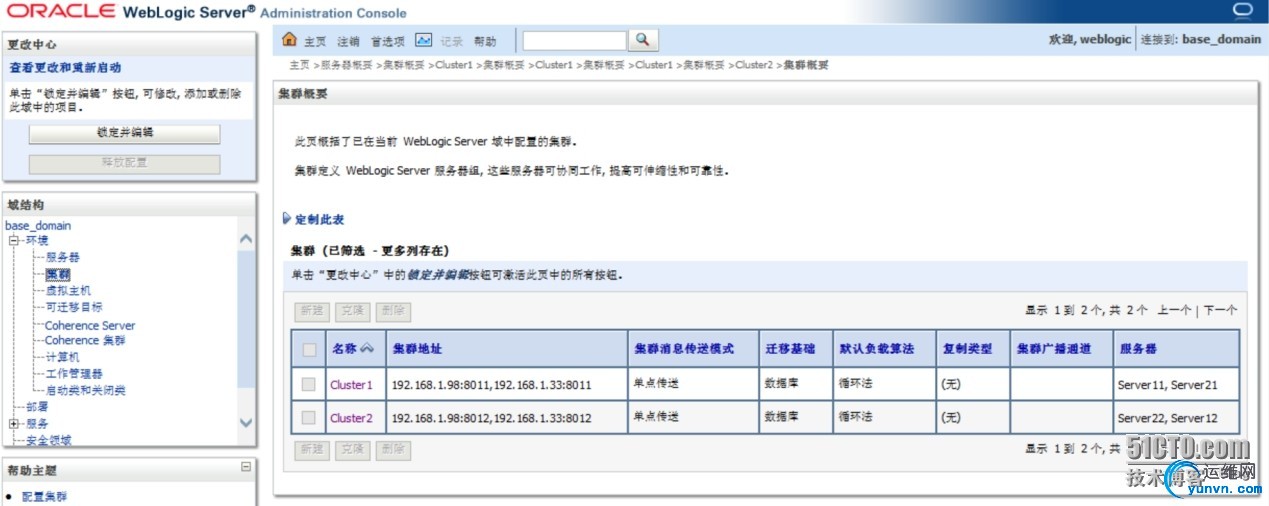
Task: Select 集群 in the domain tree
Action: click(58, 274)
